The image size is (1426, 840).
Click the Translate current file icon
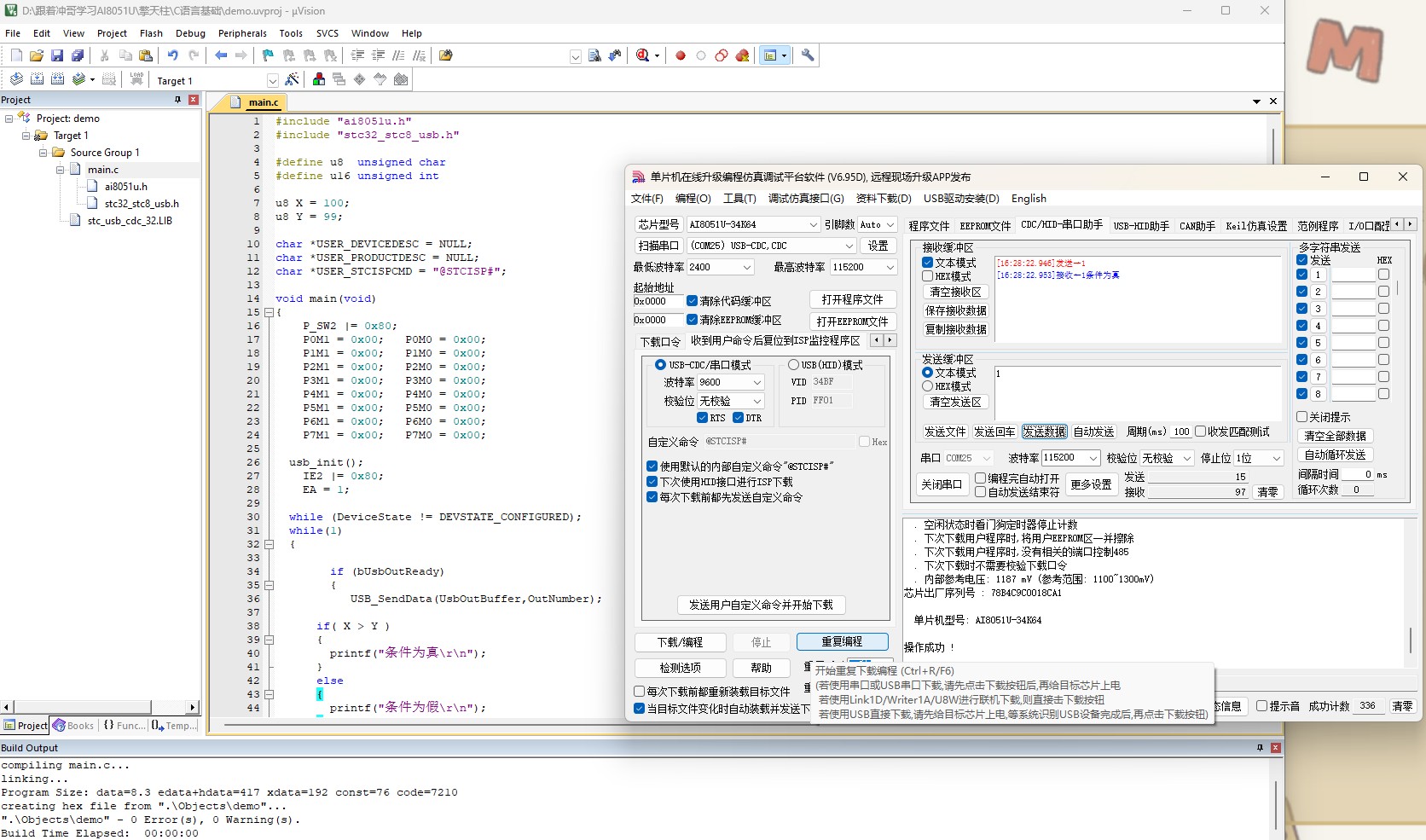coord(16,79)
